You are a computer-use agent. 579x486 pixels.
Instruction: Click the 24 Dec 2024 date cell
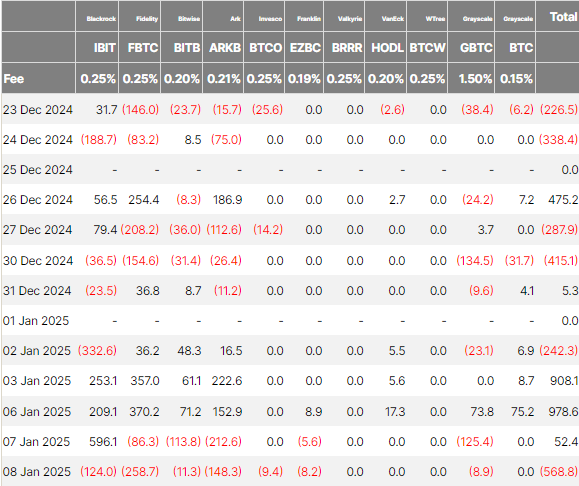38,140
